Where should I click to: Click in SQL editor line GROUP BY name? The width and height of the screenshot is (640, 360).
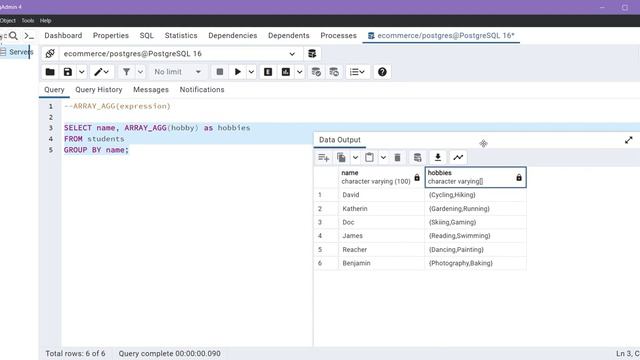[x=96, y=150]
